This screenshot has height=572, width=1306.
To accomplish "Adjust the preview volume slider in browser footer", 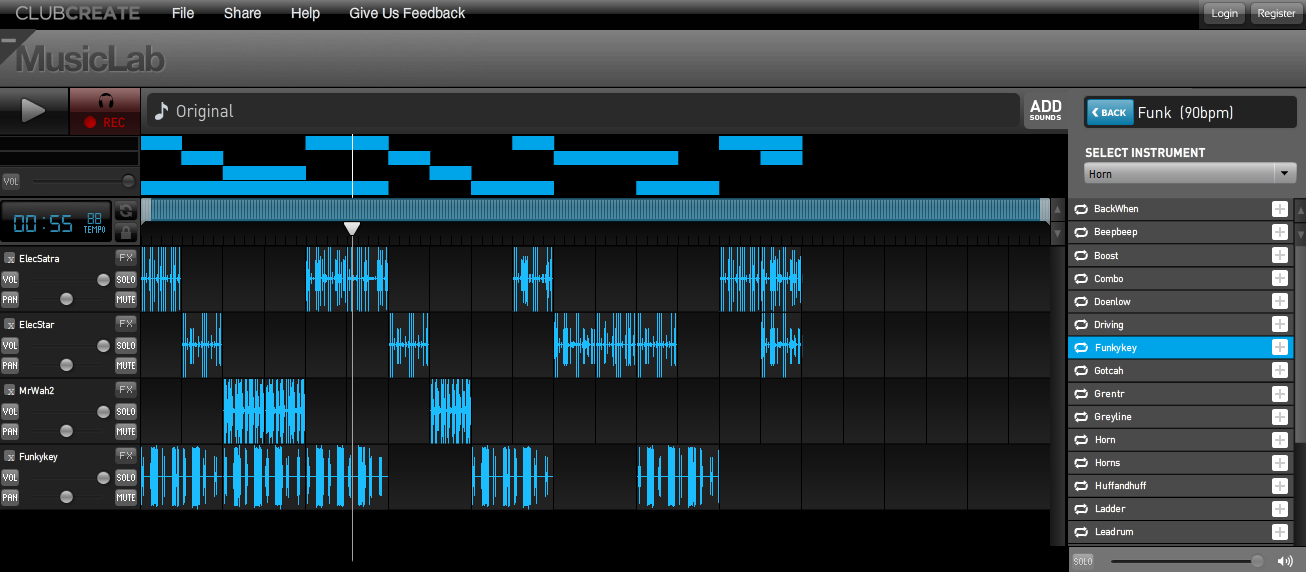I will point(1257,561).
